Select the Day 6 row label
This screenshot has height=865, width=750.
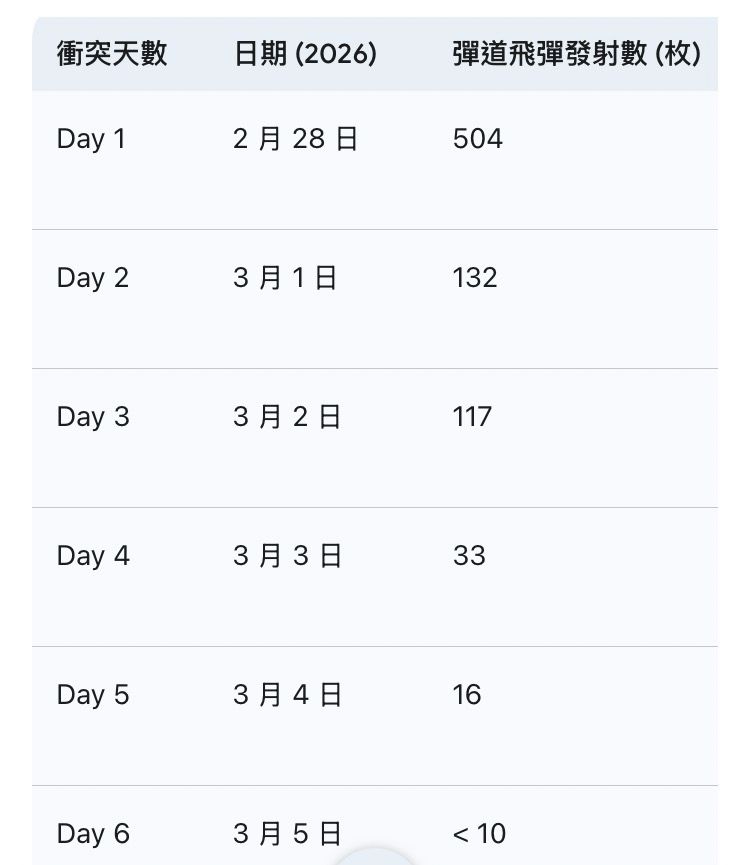pyautogui.click(x=93, y=834)
